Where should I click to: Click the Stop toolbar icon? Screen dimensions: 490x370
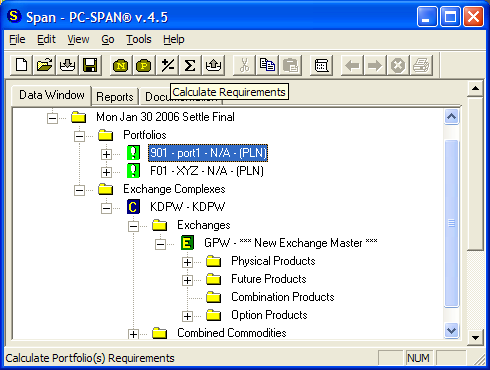coord(398,65)
